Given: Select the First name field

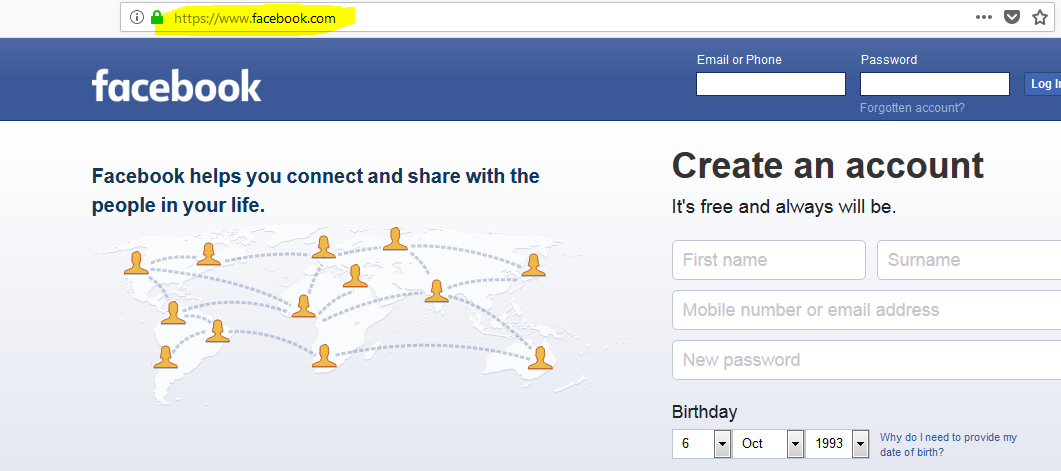Looking at the screenshot, I should point(768,260).
